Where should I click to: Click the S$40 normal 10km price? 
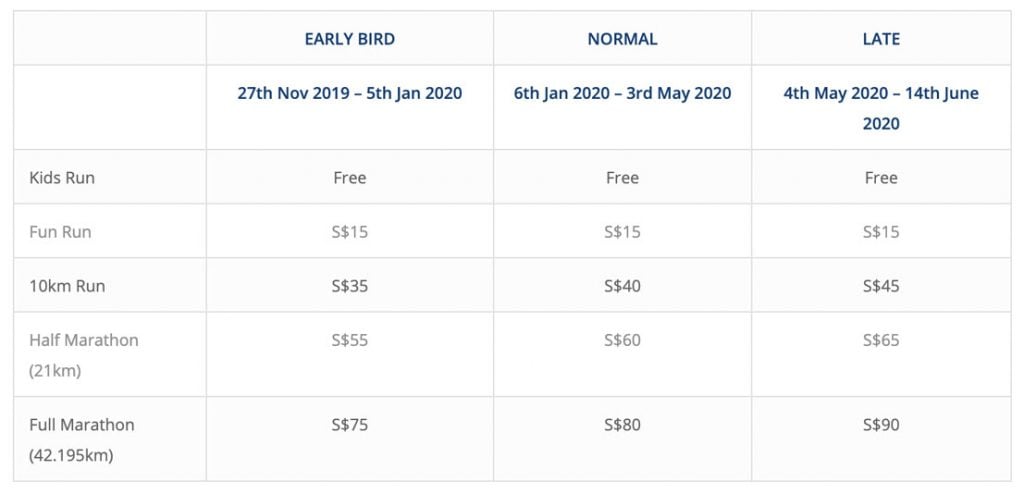622,286
